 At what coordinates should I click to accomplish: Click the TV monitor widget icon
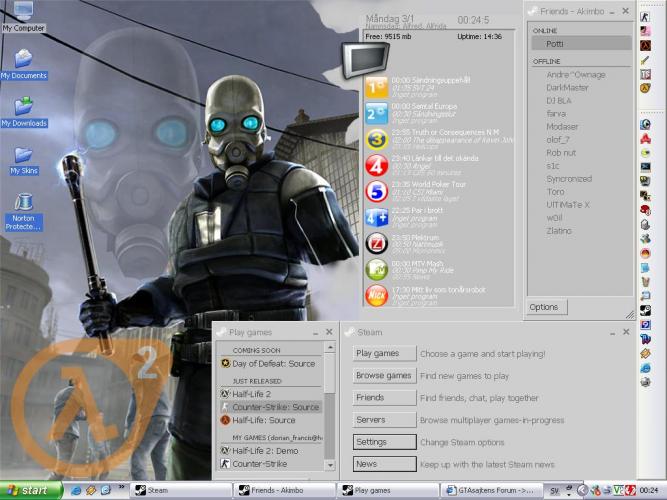click(x=358, y=61)
